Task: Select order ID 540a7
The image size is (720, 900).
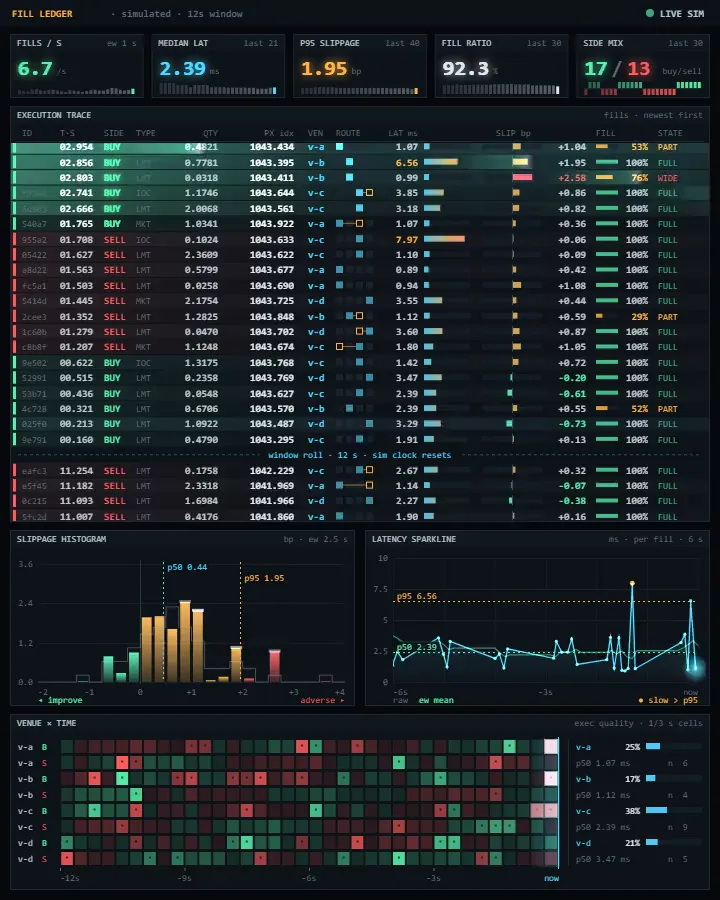Action: pos(34,224)
